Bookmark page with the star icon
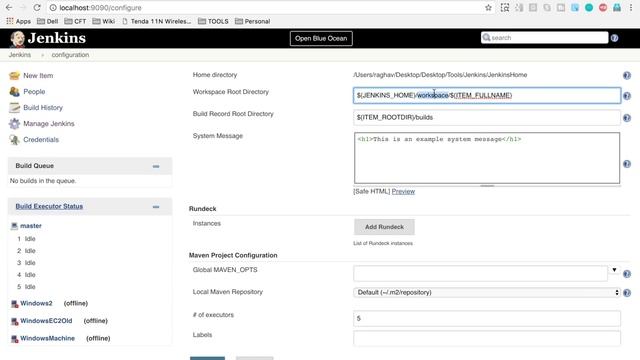The width and height of the screenshot is (640, 360). coord(488,7)
